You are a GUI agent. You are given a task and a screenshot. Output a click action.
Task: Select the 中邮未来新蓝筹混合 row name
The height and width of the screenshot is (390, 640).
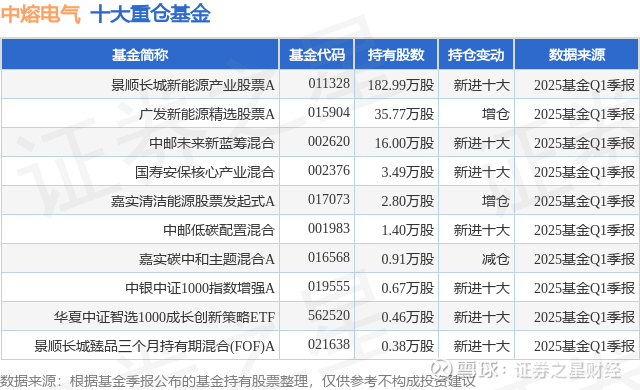(x=212, y=143)
